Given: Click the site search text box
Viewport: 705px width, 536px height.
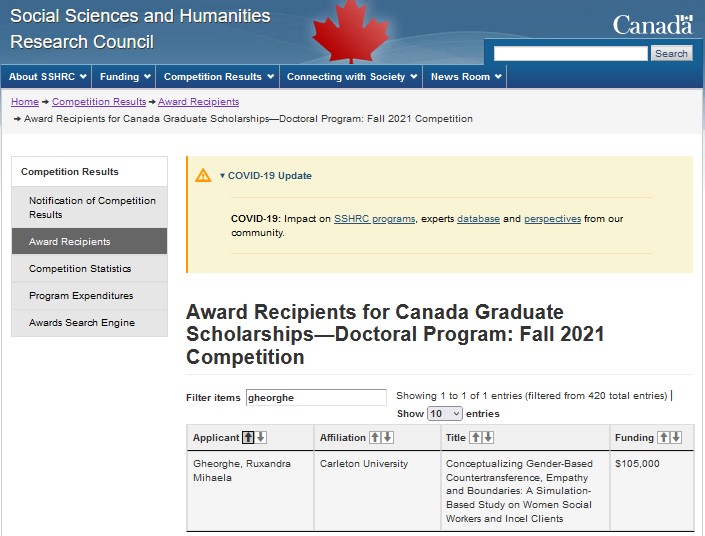Looking at the screenshot, I should click(570, 54).
